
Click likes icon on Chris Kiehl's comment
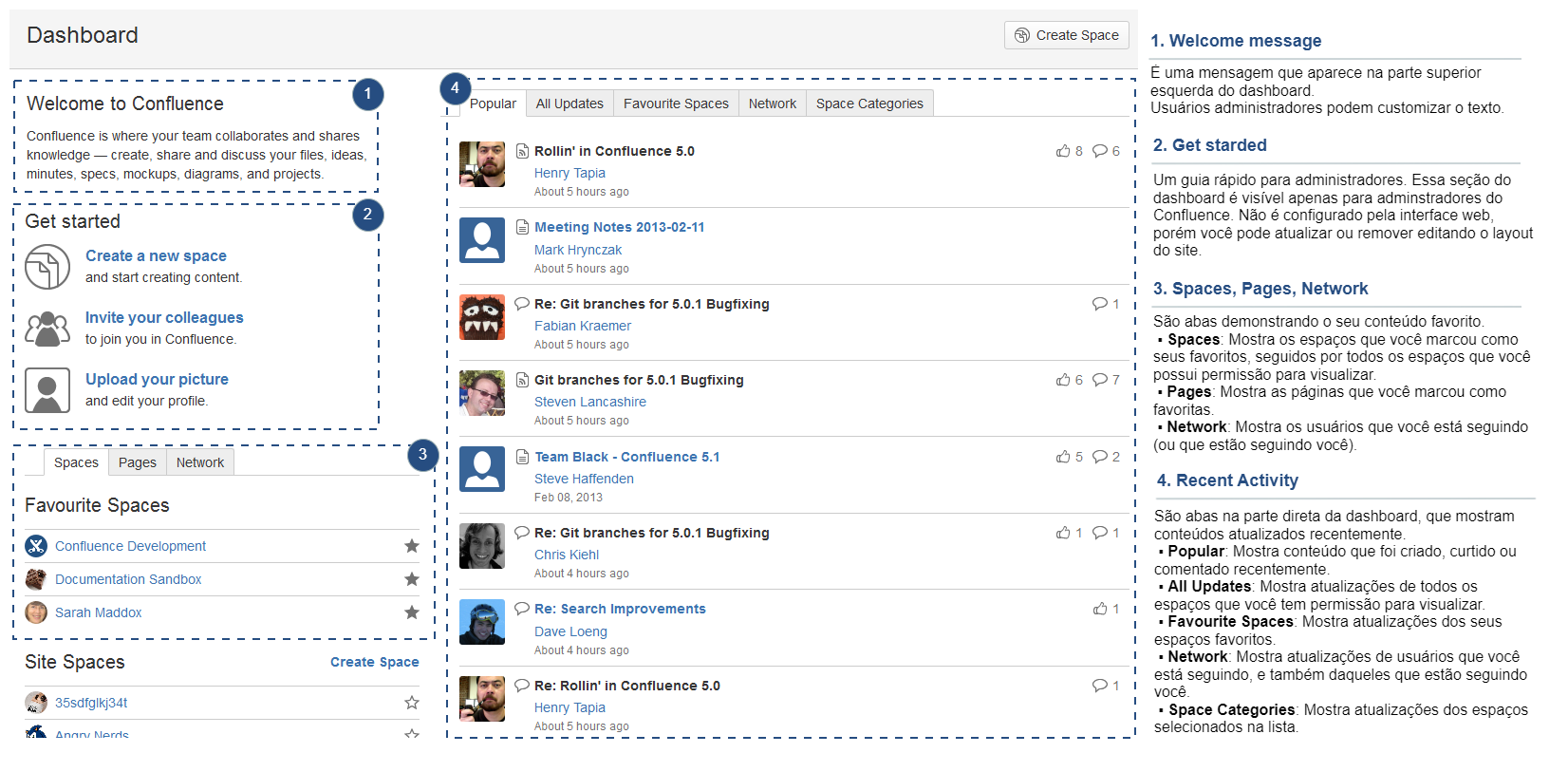tap(1063, 533)
